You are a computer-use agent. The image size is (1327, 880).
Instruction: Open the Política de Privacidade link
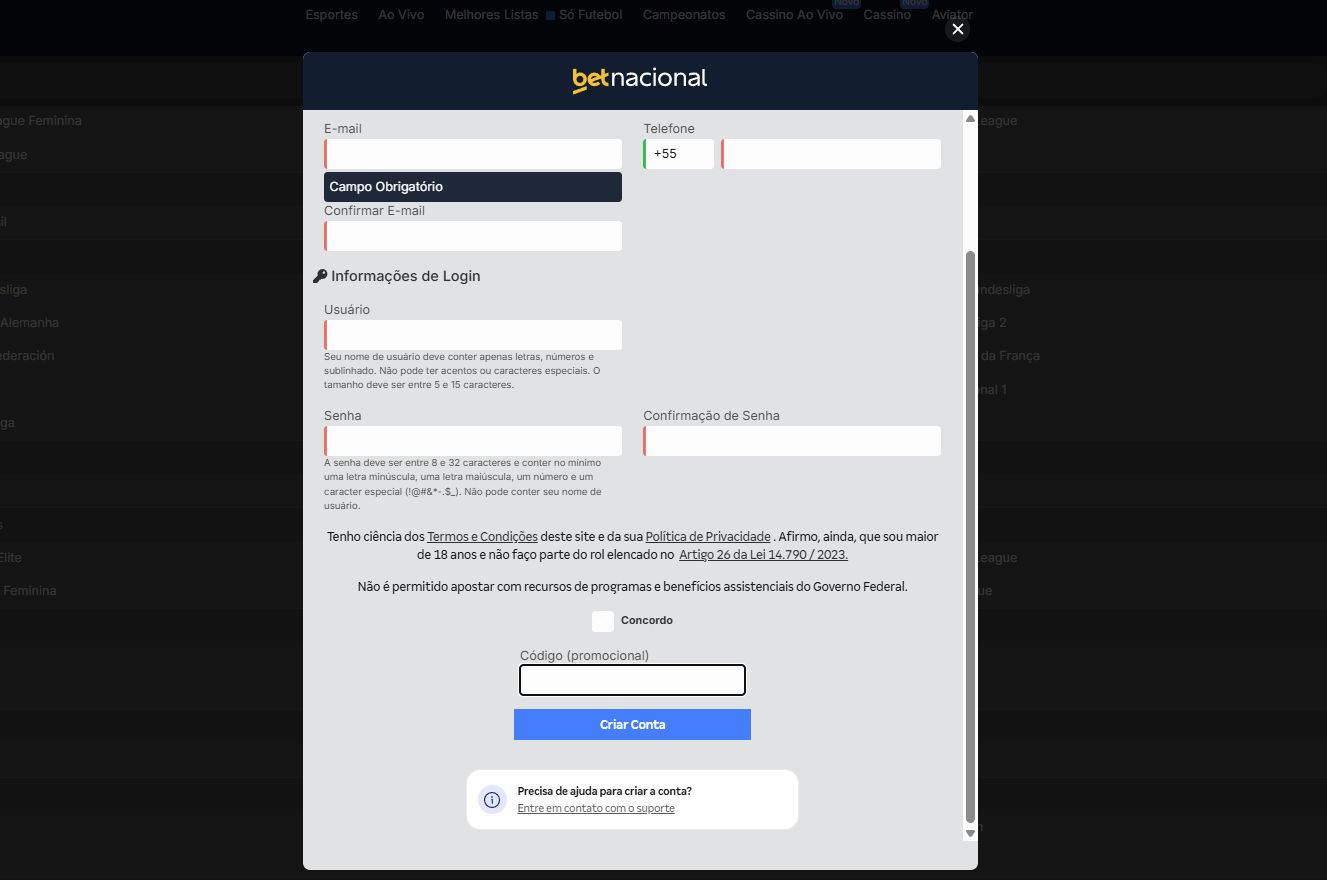708,537
